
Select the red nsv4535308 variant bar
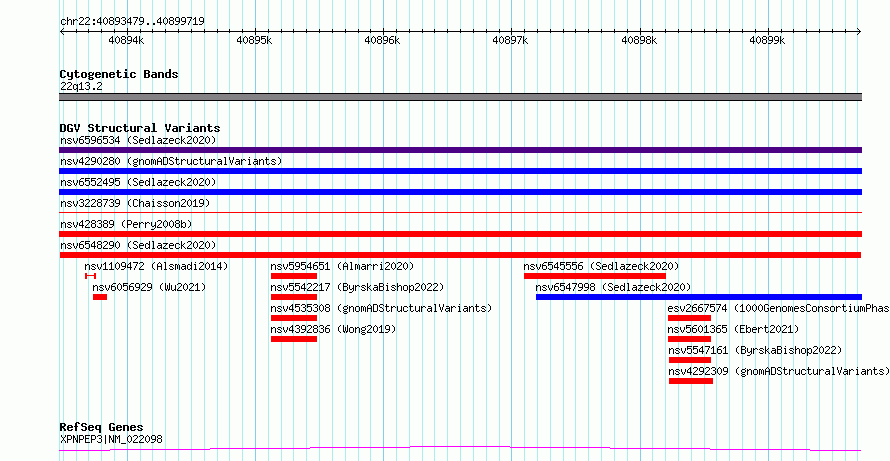point(294,318)
